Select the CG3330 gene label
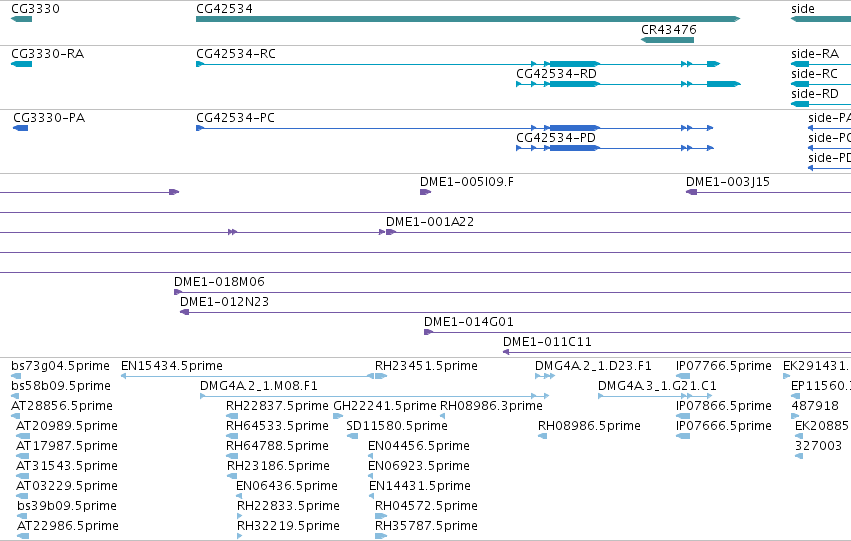Screen dimensions: 851x541 (35, 9)
